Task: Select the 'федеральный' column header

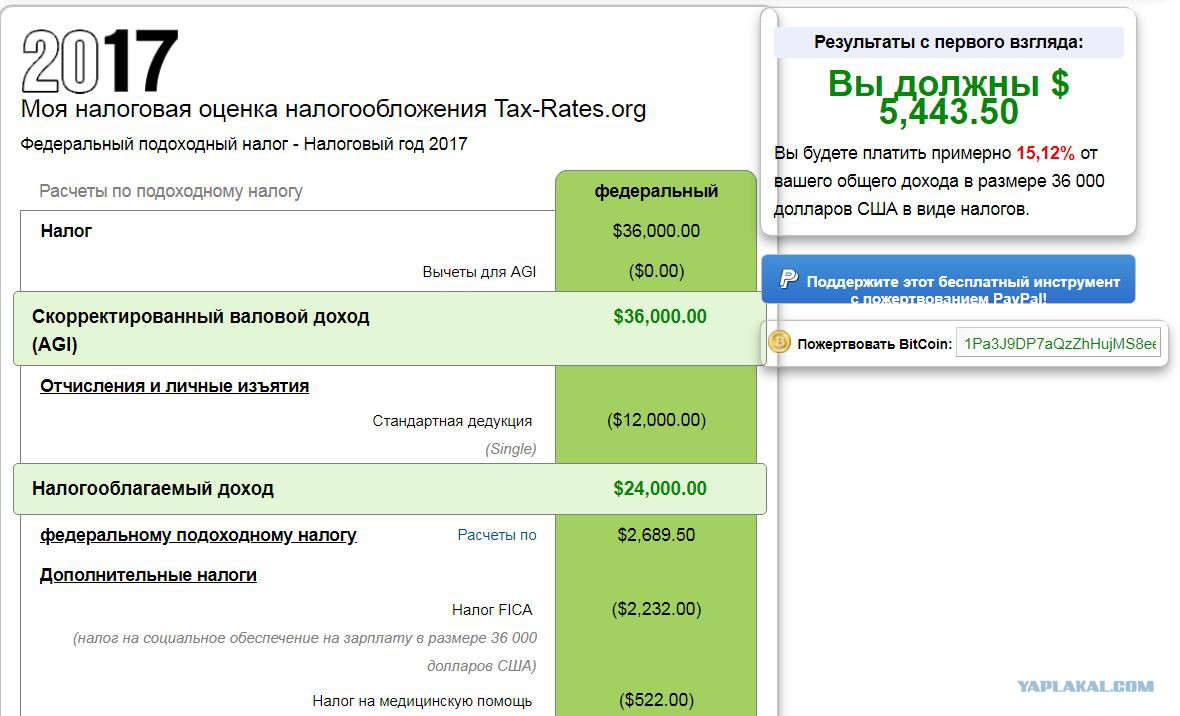Action: point(656,191)
